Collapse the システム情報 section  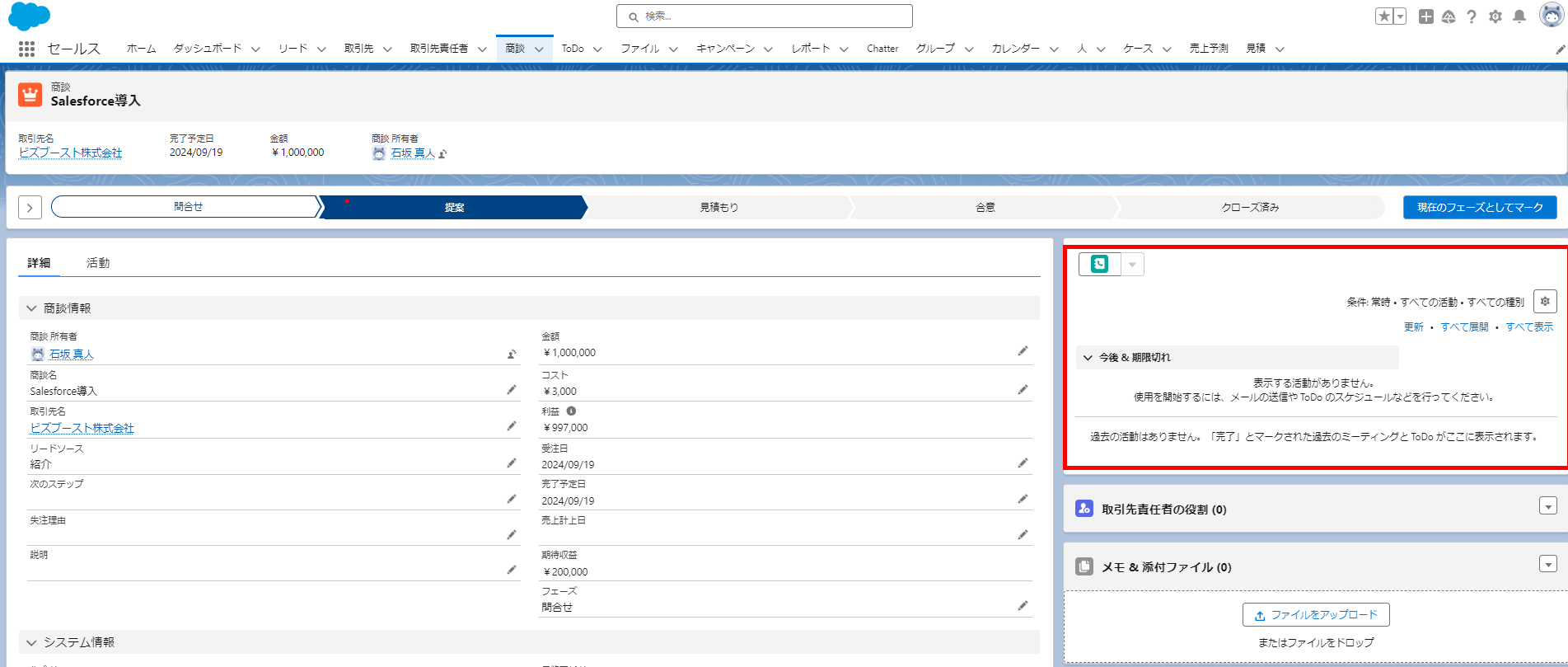(x=31, y=642)
